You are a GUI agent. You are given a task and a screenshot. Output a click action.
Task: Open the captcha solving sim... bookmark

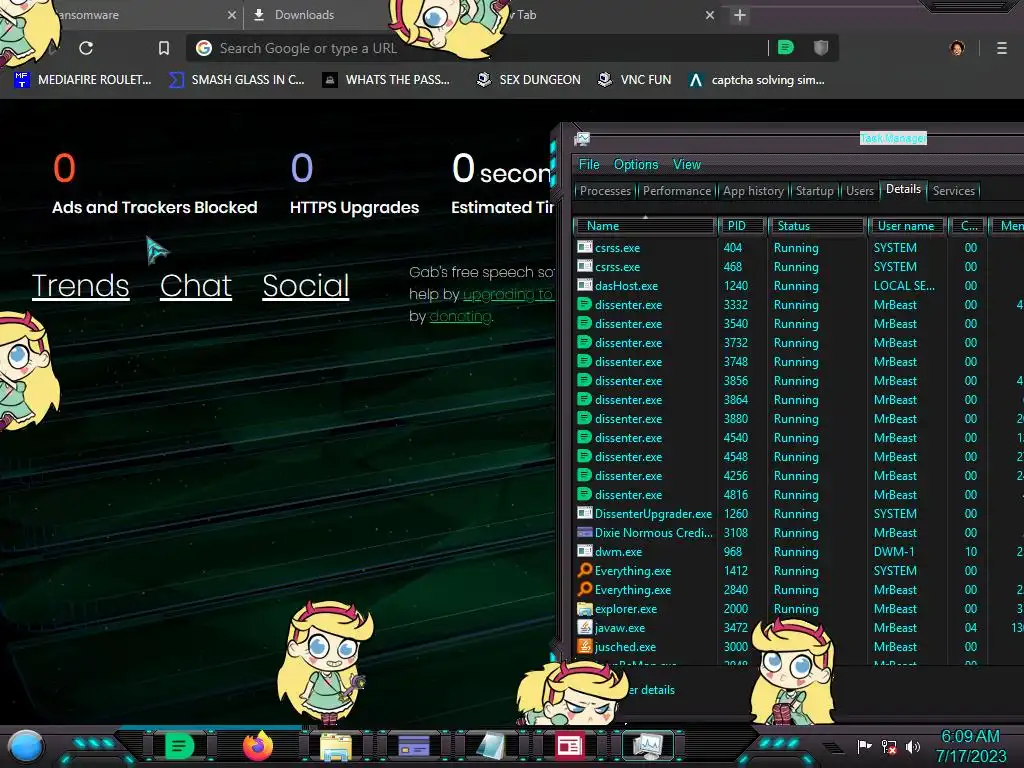(757, 80)
